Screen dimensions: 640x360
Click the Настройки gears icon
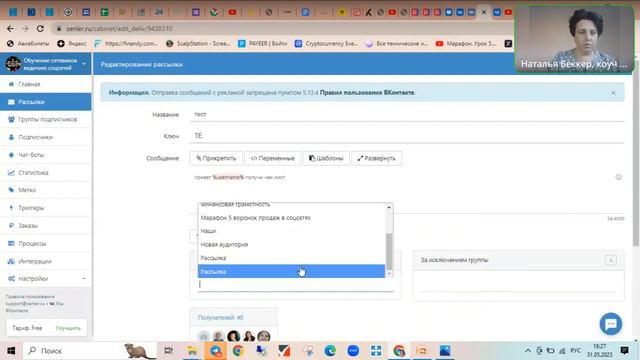tap(11, 278)
